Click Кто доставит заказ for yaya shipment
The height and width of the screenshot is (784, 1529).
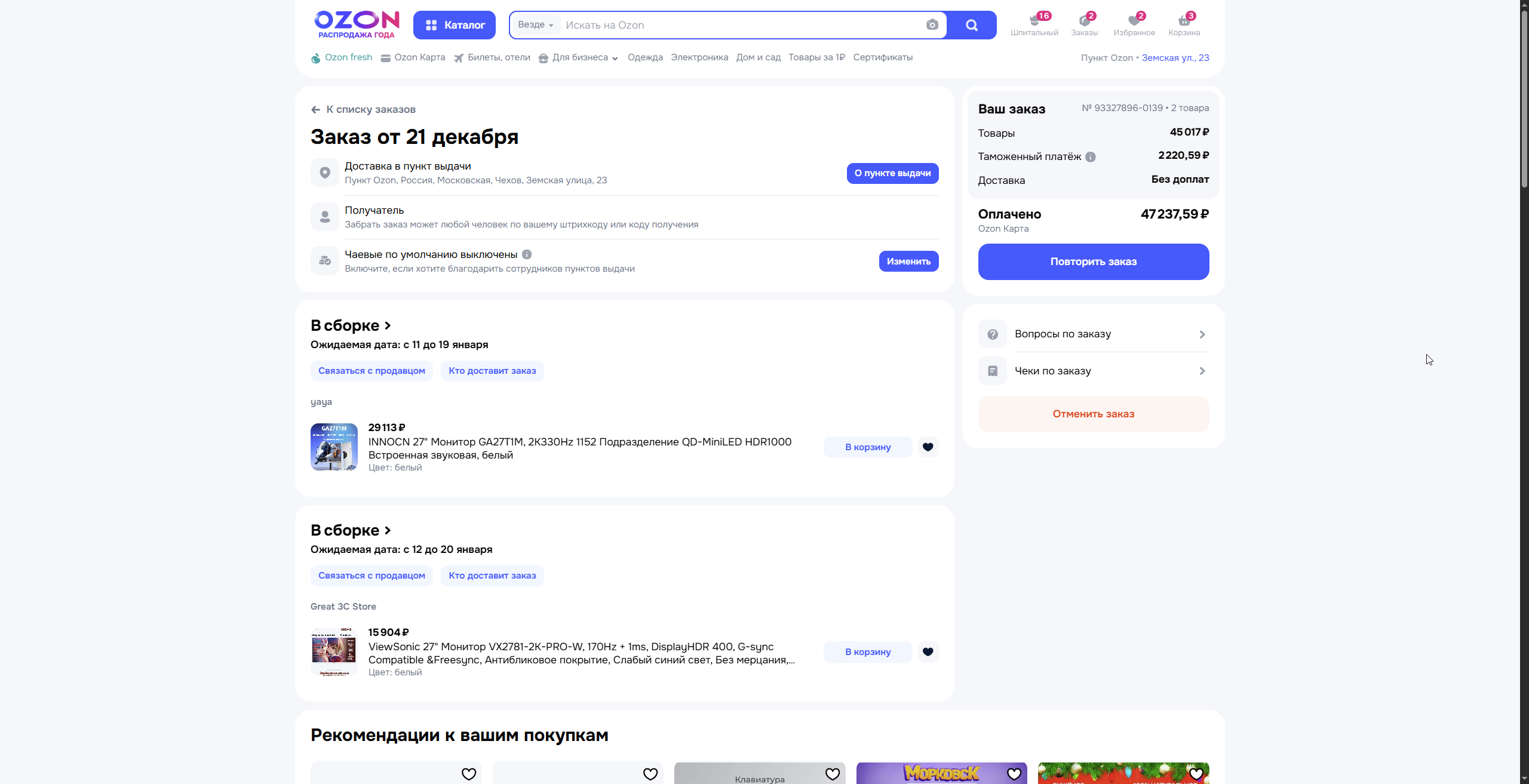[492, 371]
